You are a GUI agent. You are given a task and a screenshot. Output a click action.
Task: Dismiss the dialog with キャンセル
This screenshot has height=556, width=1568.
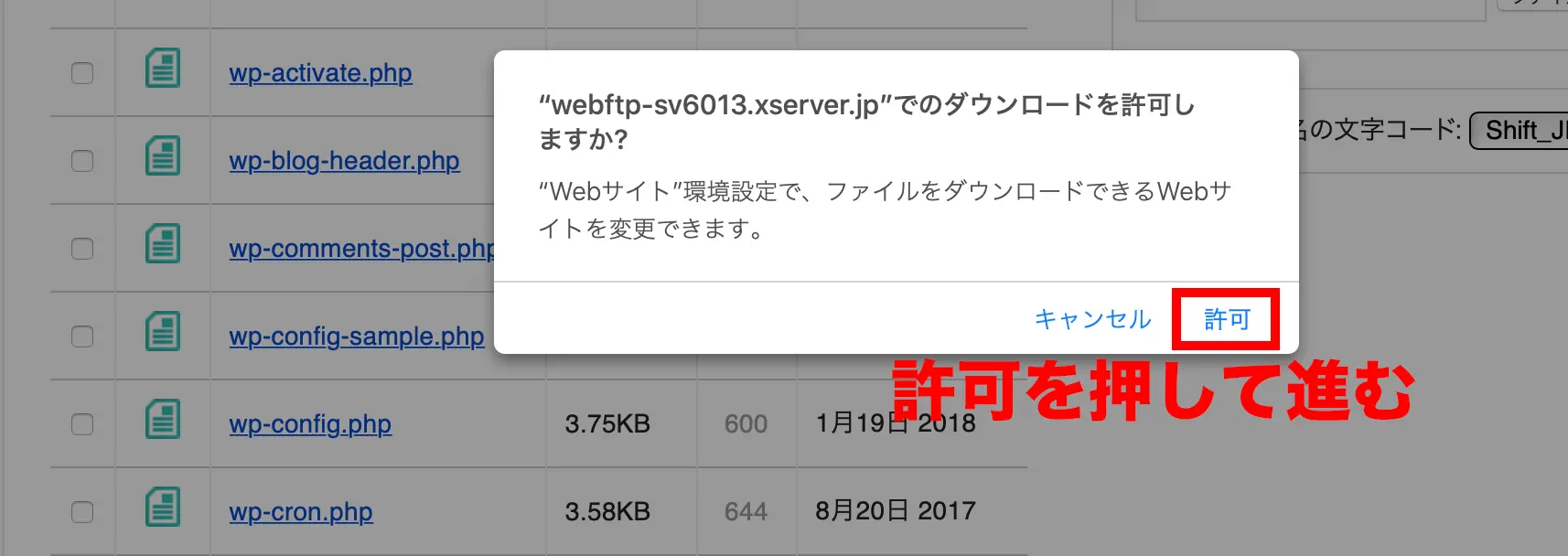[1092, 319]
